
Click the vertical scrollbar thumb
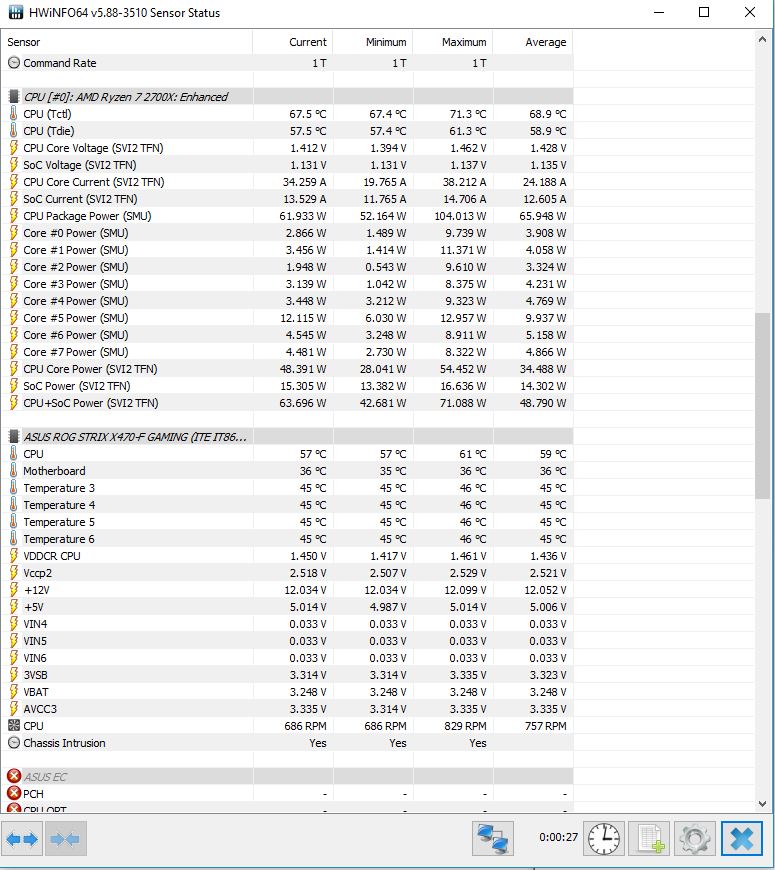coord(762,406)
